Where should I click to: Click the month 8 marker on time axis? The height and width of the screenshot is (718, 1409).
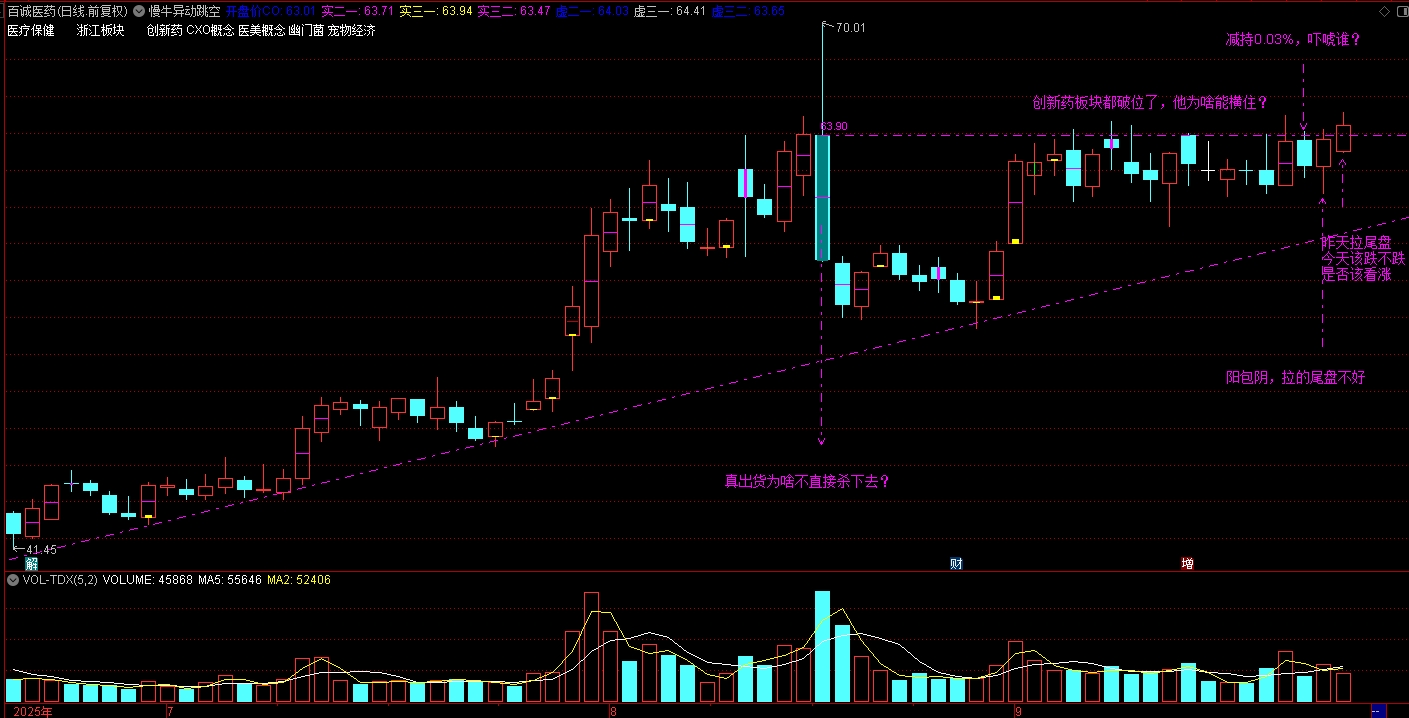pyautogui.click(x=613, y=711)
